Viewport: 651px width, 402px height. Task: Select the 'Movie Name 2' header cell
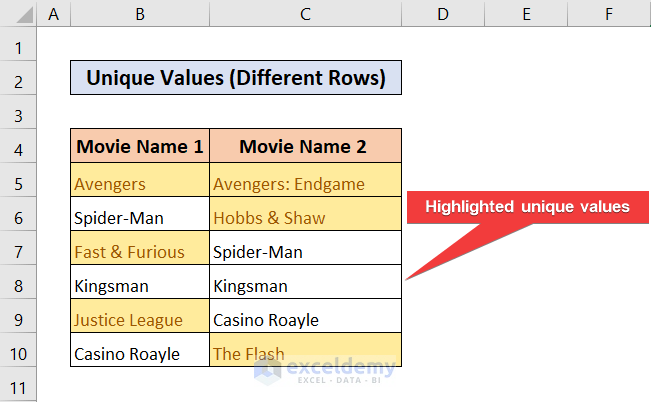point(305,147)
